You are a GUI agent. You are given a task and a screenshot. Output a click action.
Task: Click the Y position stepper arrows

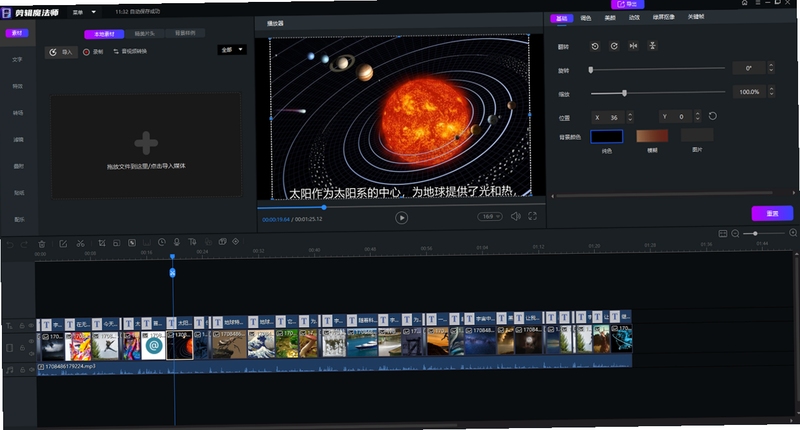click(697, 116)
